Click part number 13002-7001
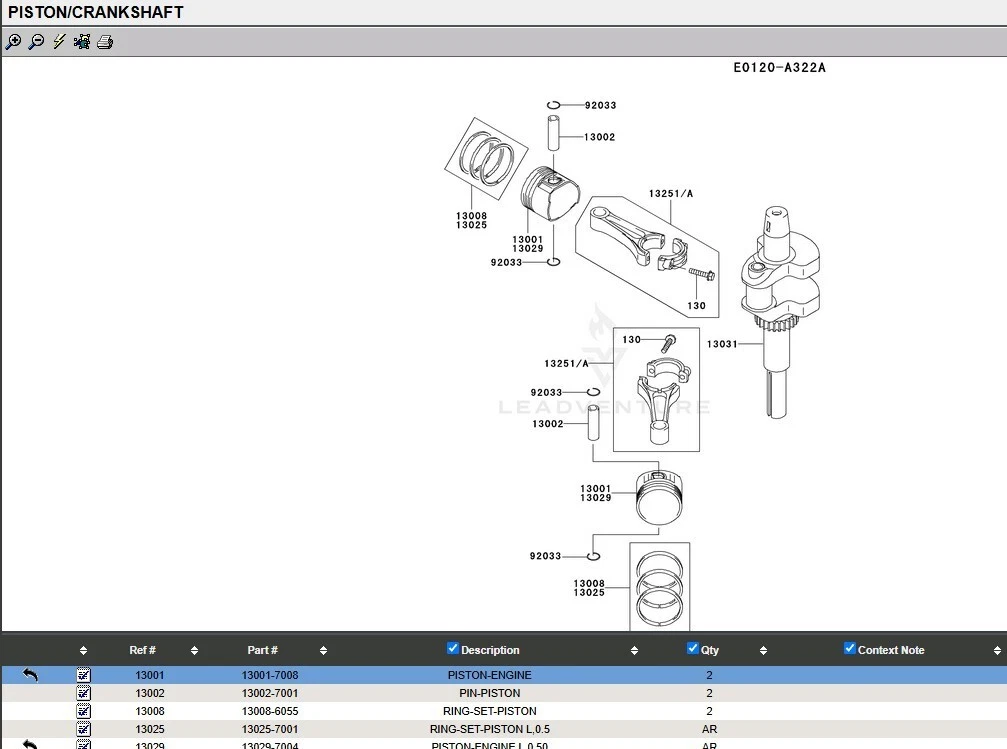The height and width of the screenshot is (749, 1007). click(270, 693)
